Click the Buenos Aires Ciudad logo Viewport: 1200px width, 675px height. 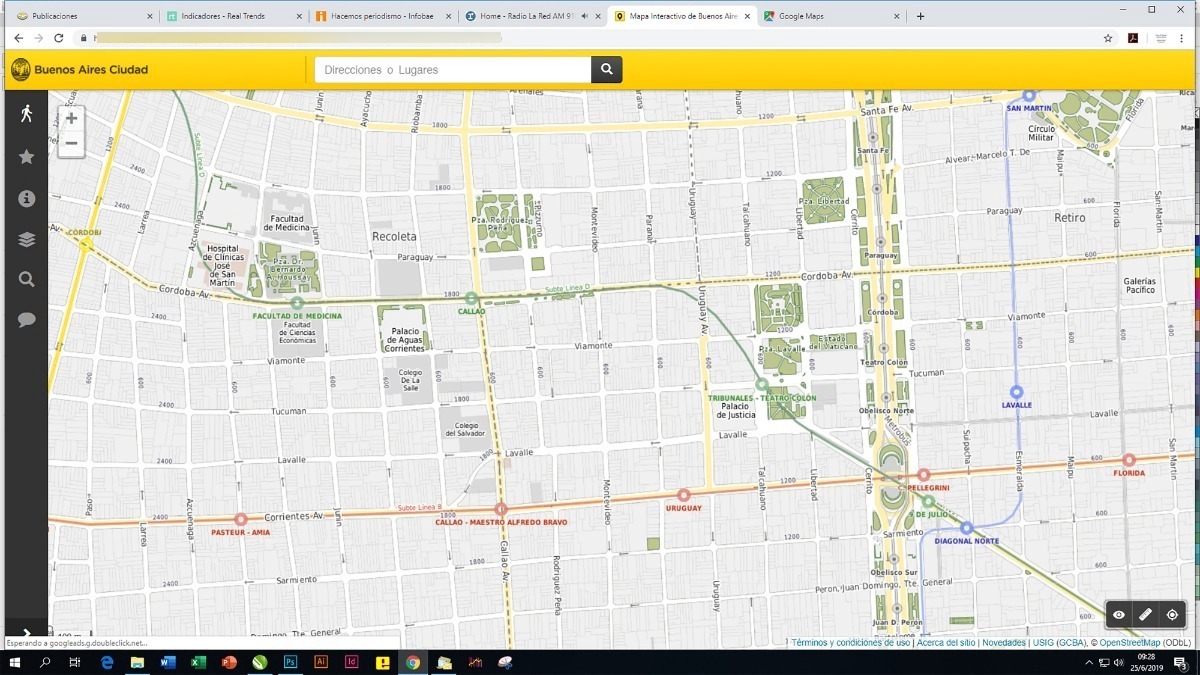[x=79, y=70]
